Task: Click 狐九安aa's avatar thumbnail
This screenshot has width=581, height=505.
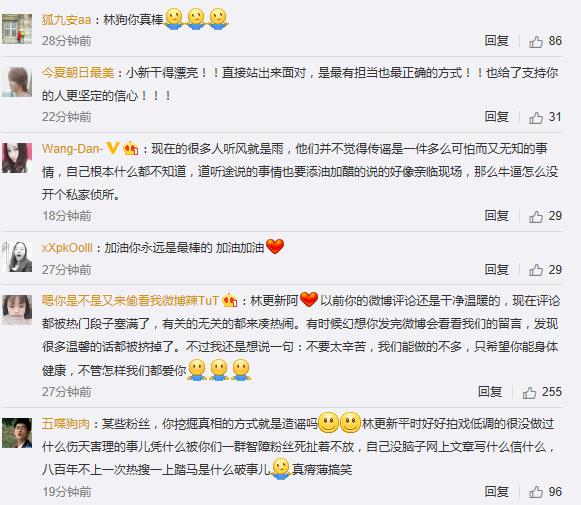Action: pyautogui.click(x=17, y=29)
